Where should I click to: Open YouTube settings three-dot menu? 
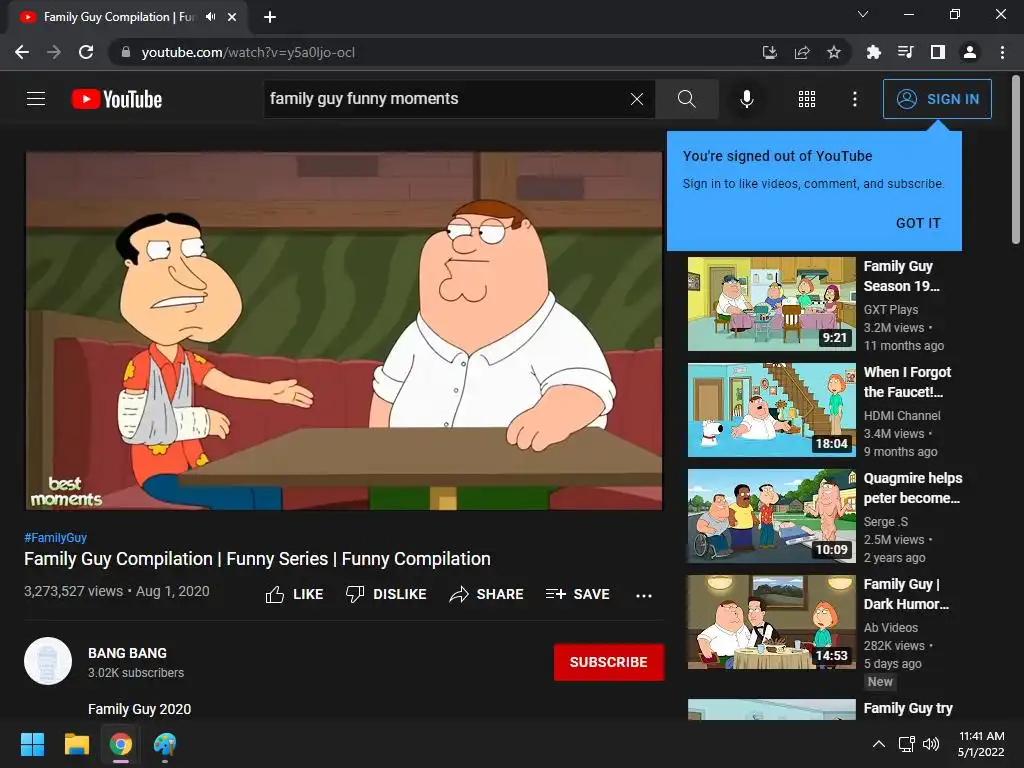855,99
